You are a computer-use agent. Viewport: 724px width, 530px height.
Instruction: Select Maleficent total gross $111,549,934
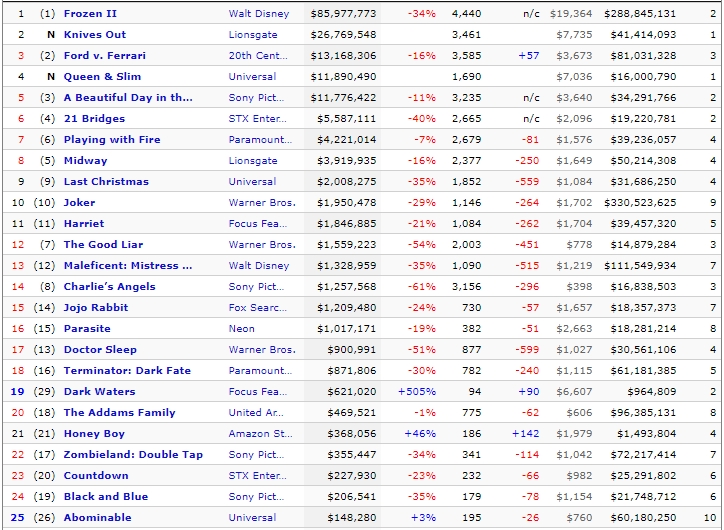tap(640, 265)
